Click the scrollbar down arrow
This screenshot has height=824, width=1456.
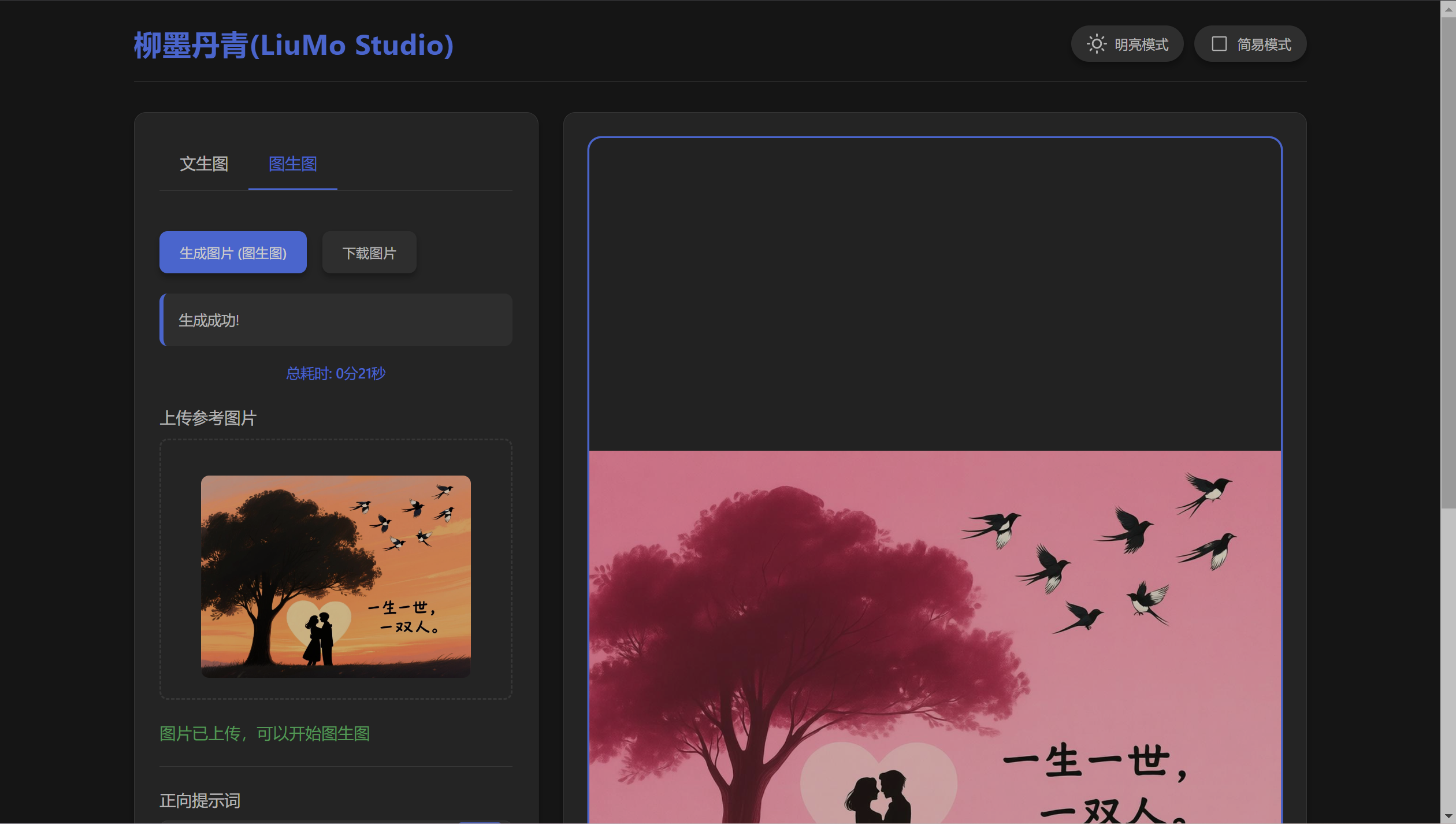coord(1448,816)
